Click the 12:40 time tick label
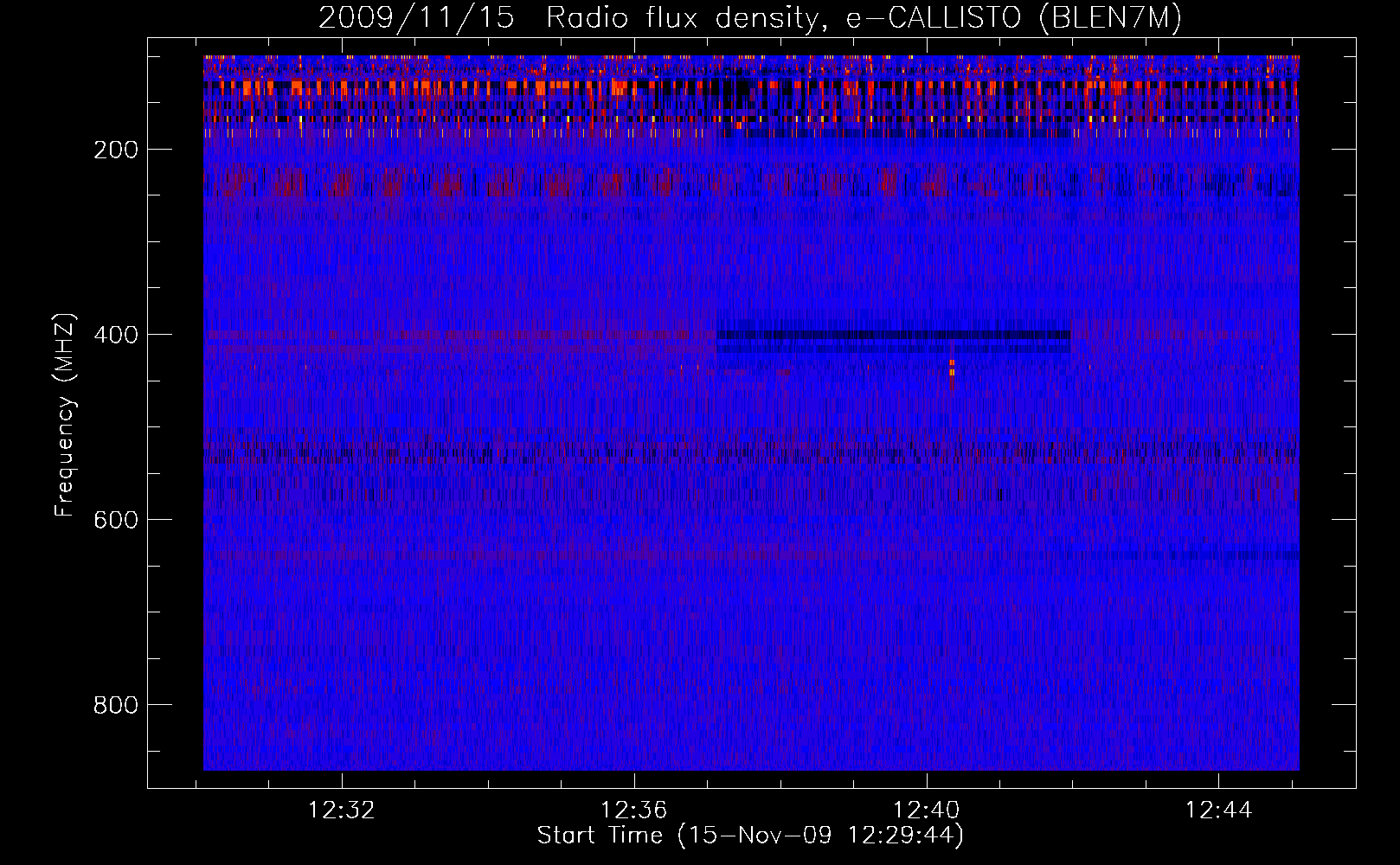The height and width of the screenshot is (865, 1400). pyautogui.click(x=927, y=811)
